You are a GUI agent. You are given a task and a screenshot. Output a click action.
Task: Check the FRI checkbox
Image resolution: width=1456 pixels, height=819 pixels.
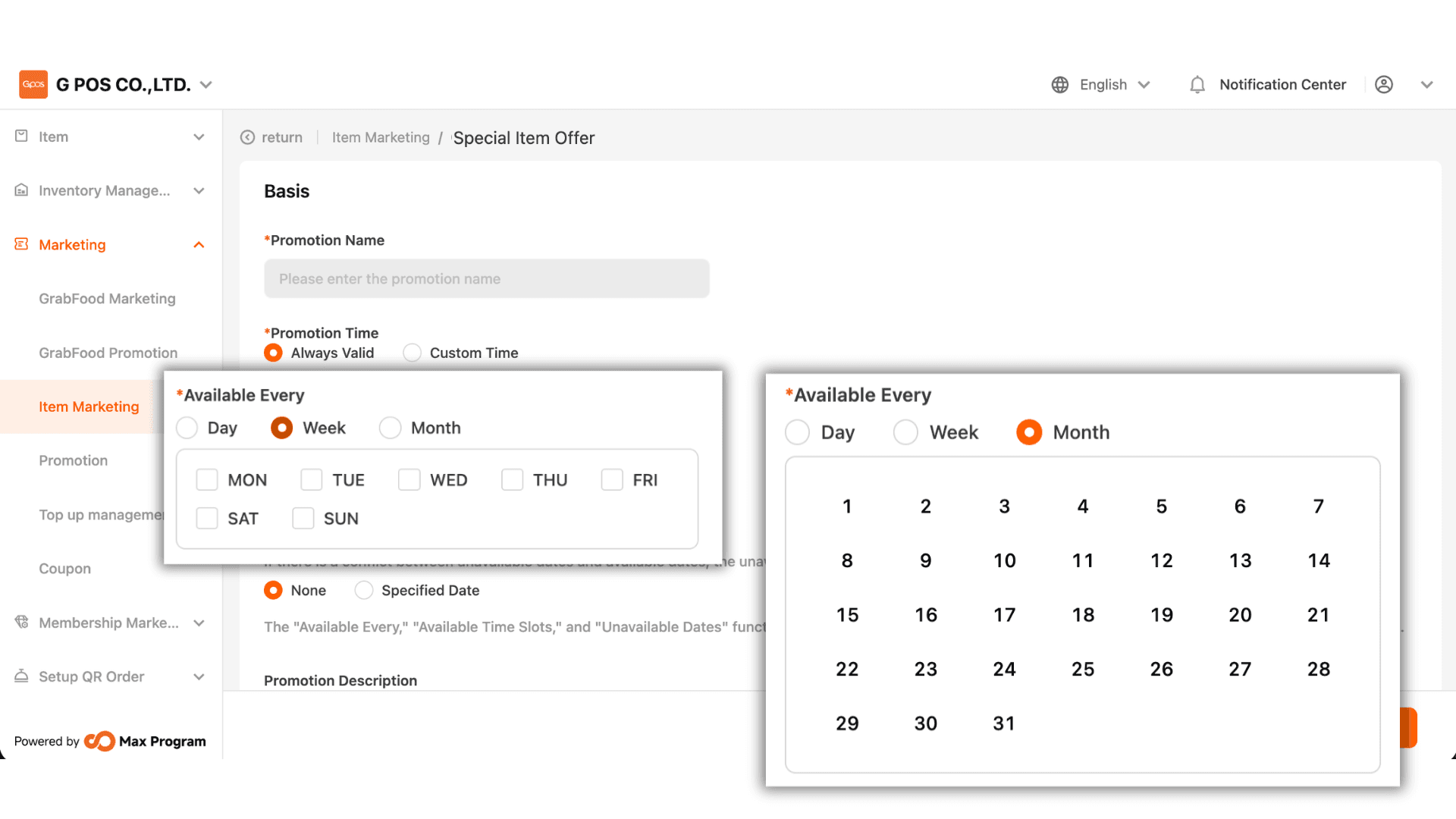[x=612, y=479]
